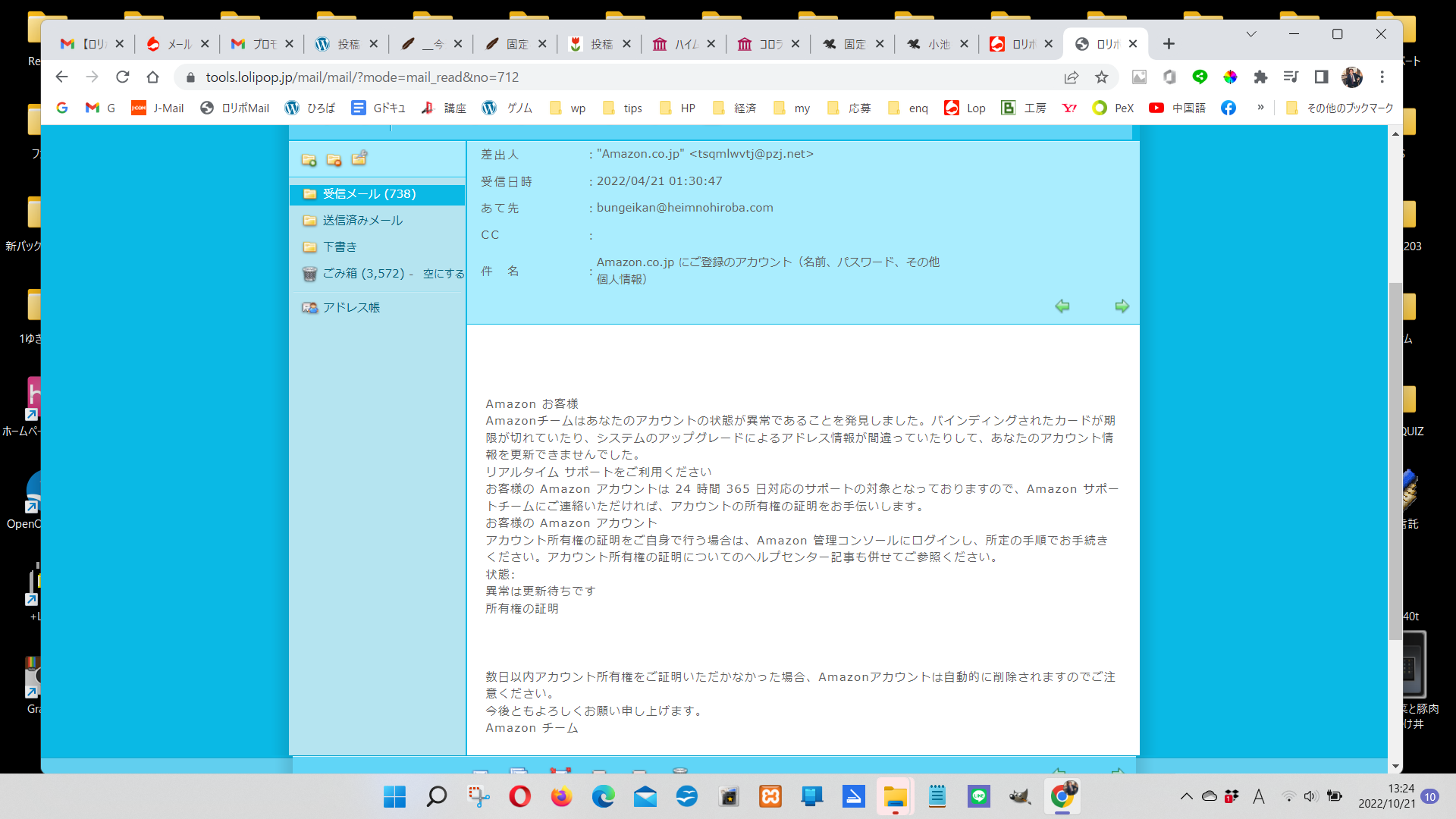Image resolution: width=1456 pixels, height=819 pixels.
Task: Open the volume tray icon
Action: click(x=1310, y=796)
